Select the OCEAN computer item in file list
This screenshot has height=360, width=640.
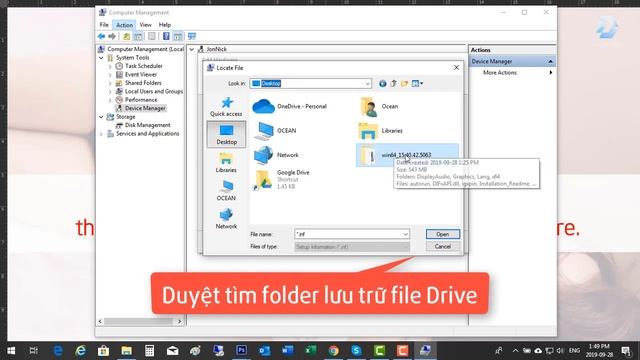coord(275,131)
